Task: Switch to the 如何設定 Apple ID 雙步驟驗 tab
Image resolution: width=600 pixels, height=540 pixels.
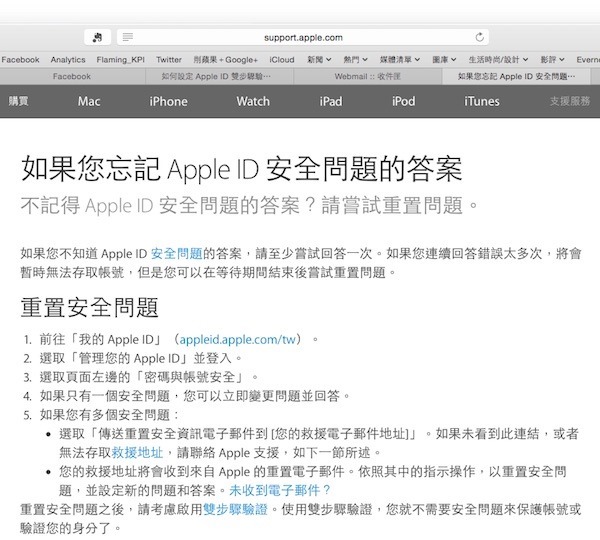Action: coord(219,77)
